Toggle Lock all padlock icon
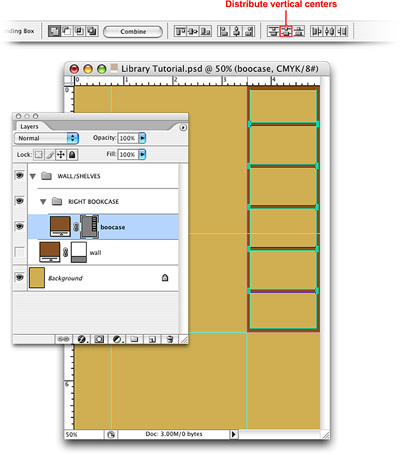The width and height of the screenshot is (400, 455). point(72,155)
